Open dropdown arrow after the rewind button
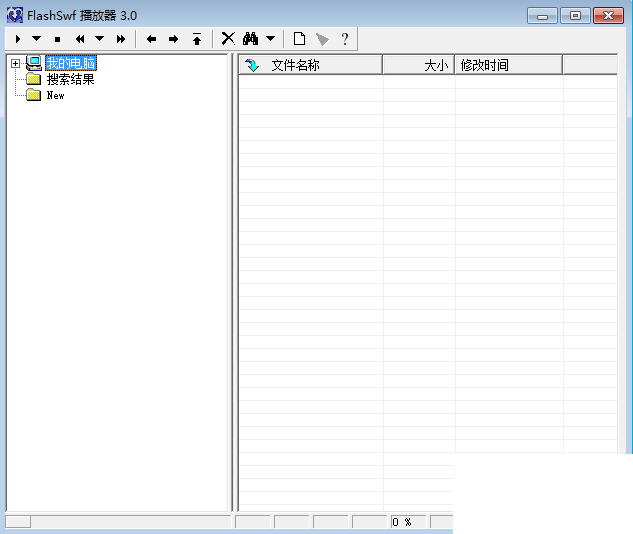 coord(99,39)
